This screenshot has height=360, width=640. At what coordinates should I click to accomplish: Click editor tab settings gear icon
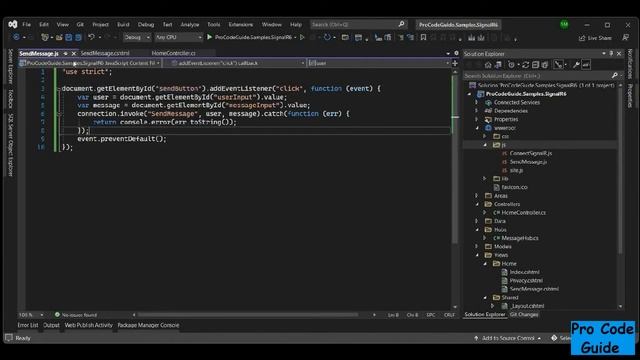(456, 53)
